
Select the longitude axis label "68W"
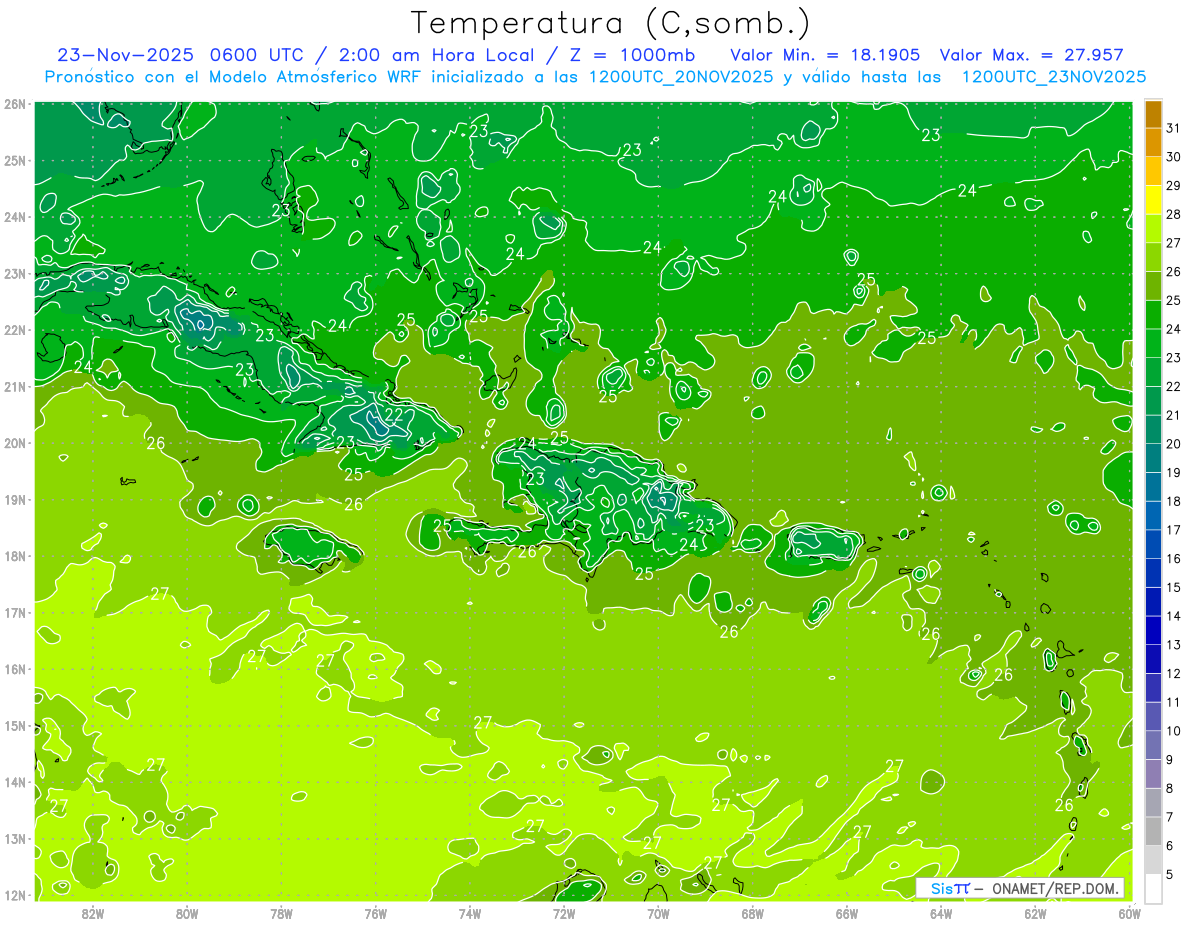[x=752, y=913]
